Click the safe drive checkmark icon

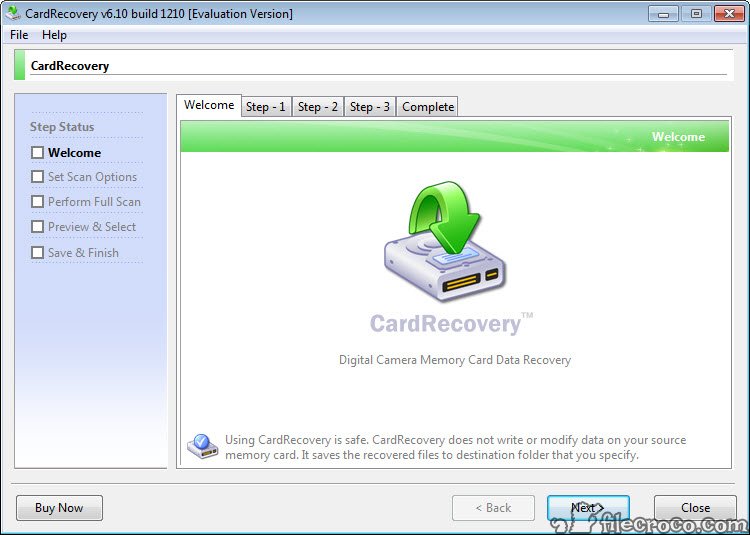[x=202, y=446]
